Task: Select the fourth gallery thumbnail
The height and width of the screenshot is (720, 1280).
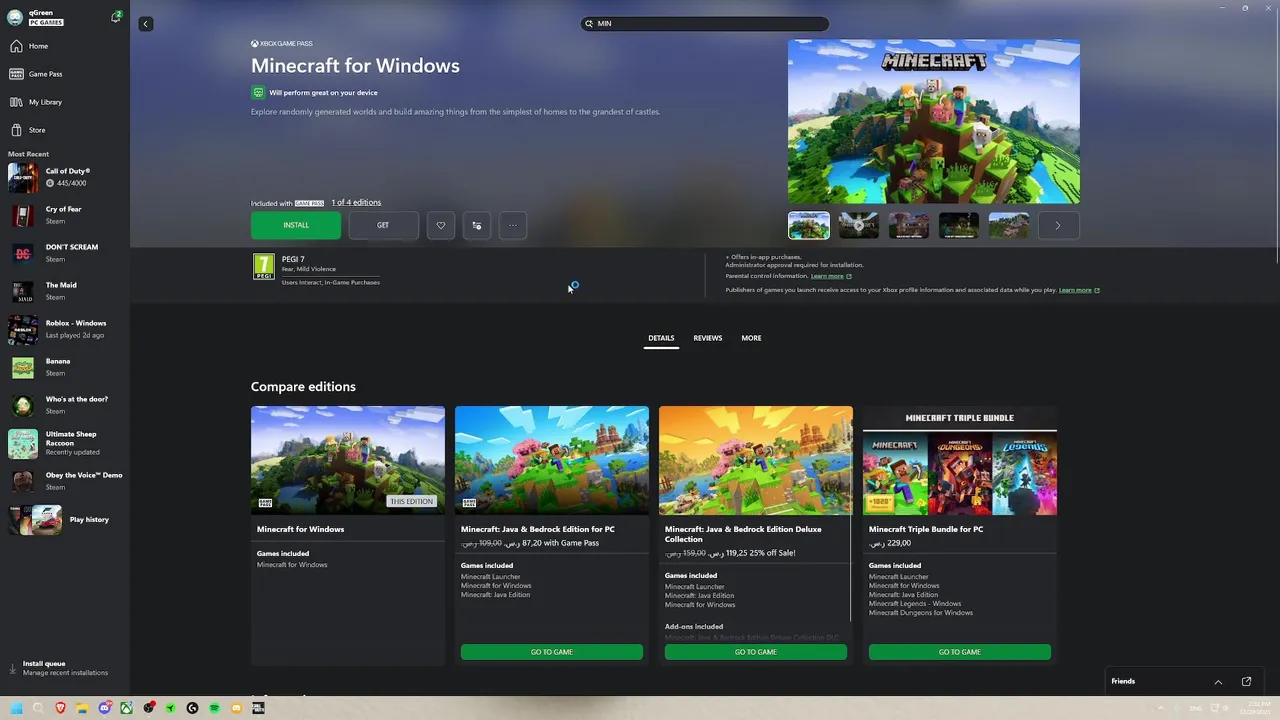Action: (x=959, y=225)
